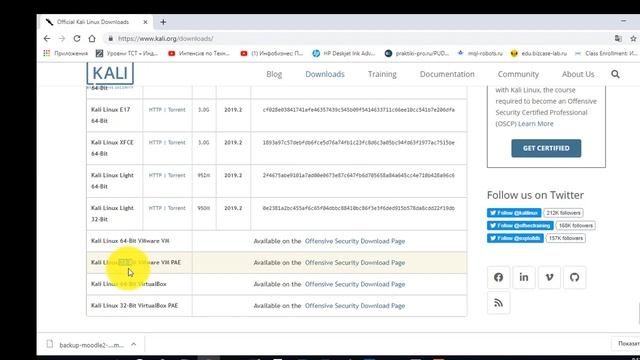Click Torrent link for Kali Linux E17 64-Bit
The image size is (640, 360).
point(177,110)
